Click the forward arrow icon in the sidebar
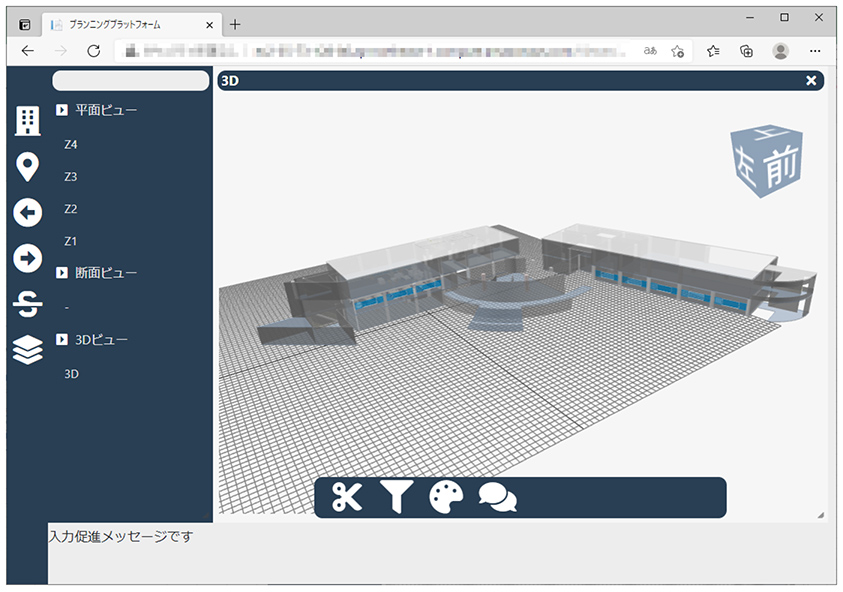843x592 pixels. [x=26, y=254]
